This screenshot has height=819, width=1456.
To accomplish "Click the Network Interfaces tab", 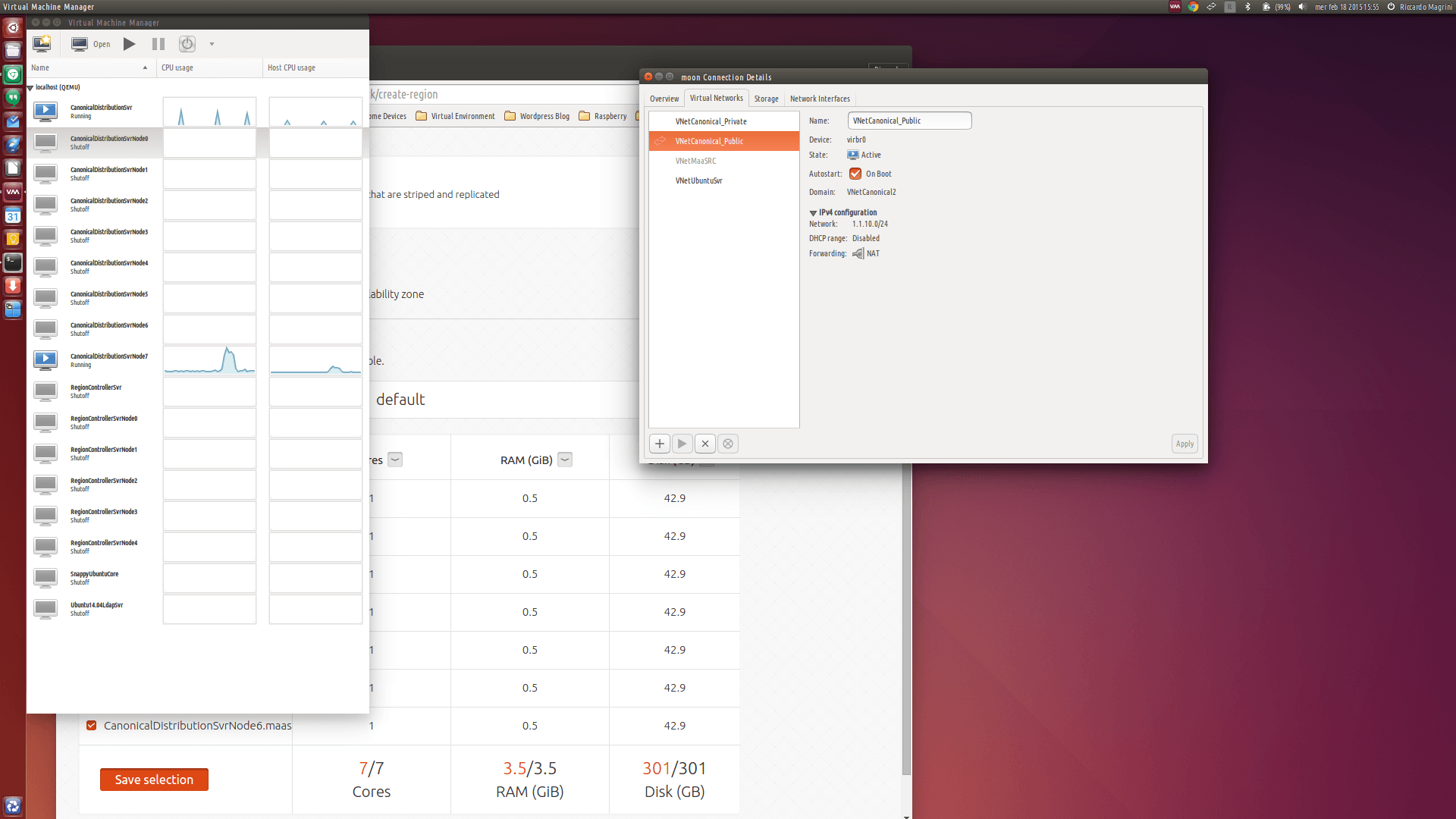I will tap(820, 98).
